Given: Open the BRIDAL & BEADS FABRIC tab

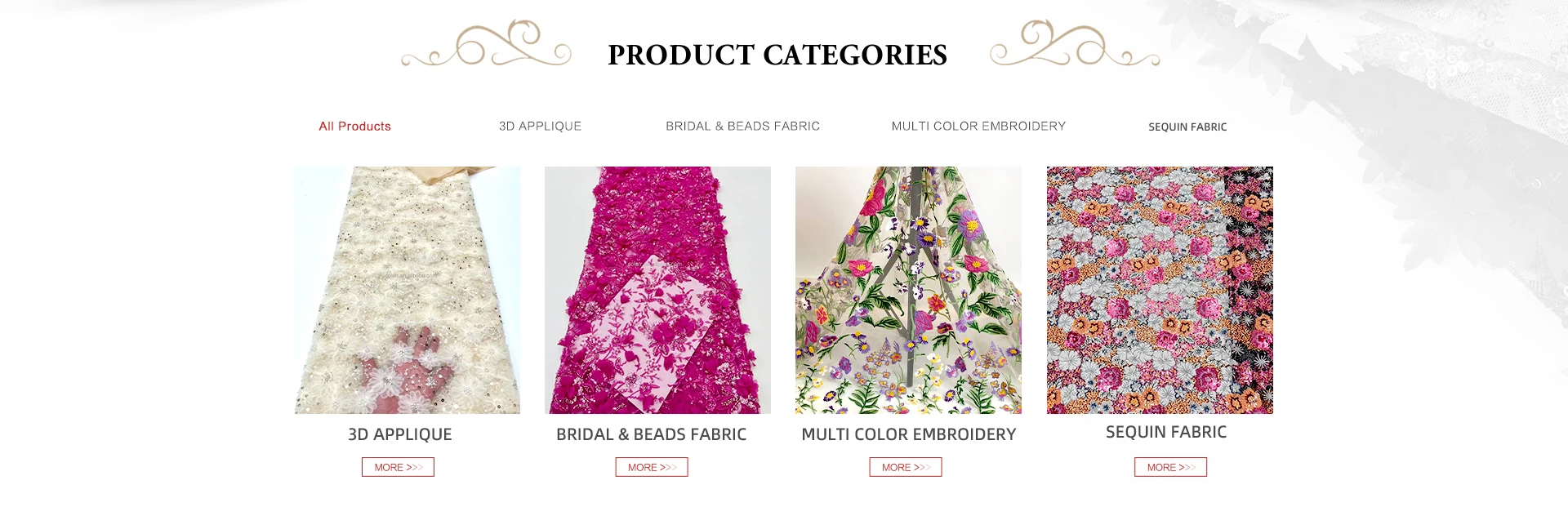Looking at the screenshot, I should click(x=742, y=127).
